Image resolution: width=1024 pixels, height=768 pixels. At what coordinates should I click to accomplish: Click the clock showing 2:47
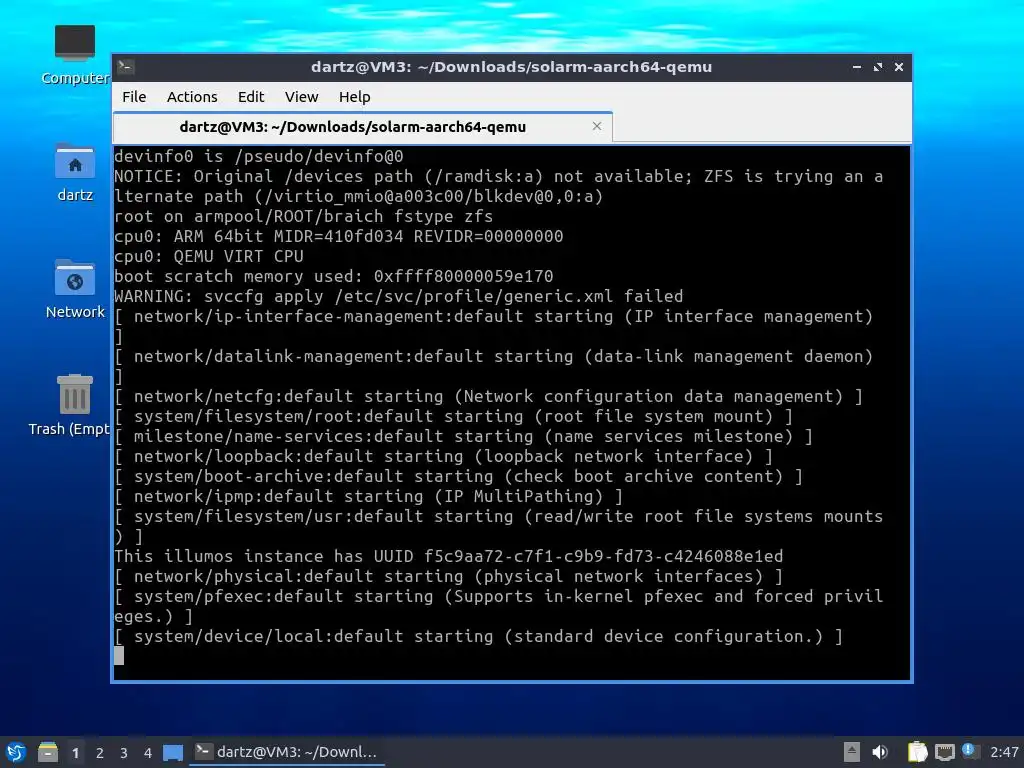tap(1004, 752)
